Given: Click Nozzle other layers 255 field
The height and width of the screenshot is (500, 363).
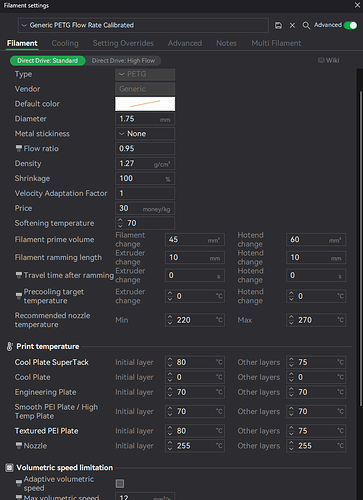Looking at the screenshot, I should 316,446.
